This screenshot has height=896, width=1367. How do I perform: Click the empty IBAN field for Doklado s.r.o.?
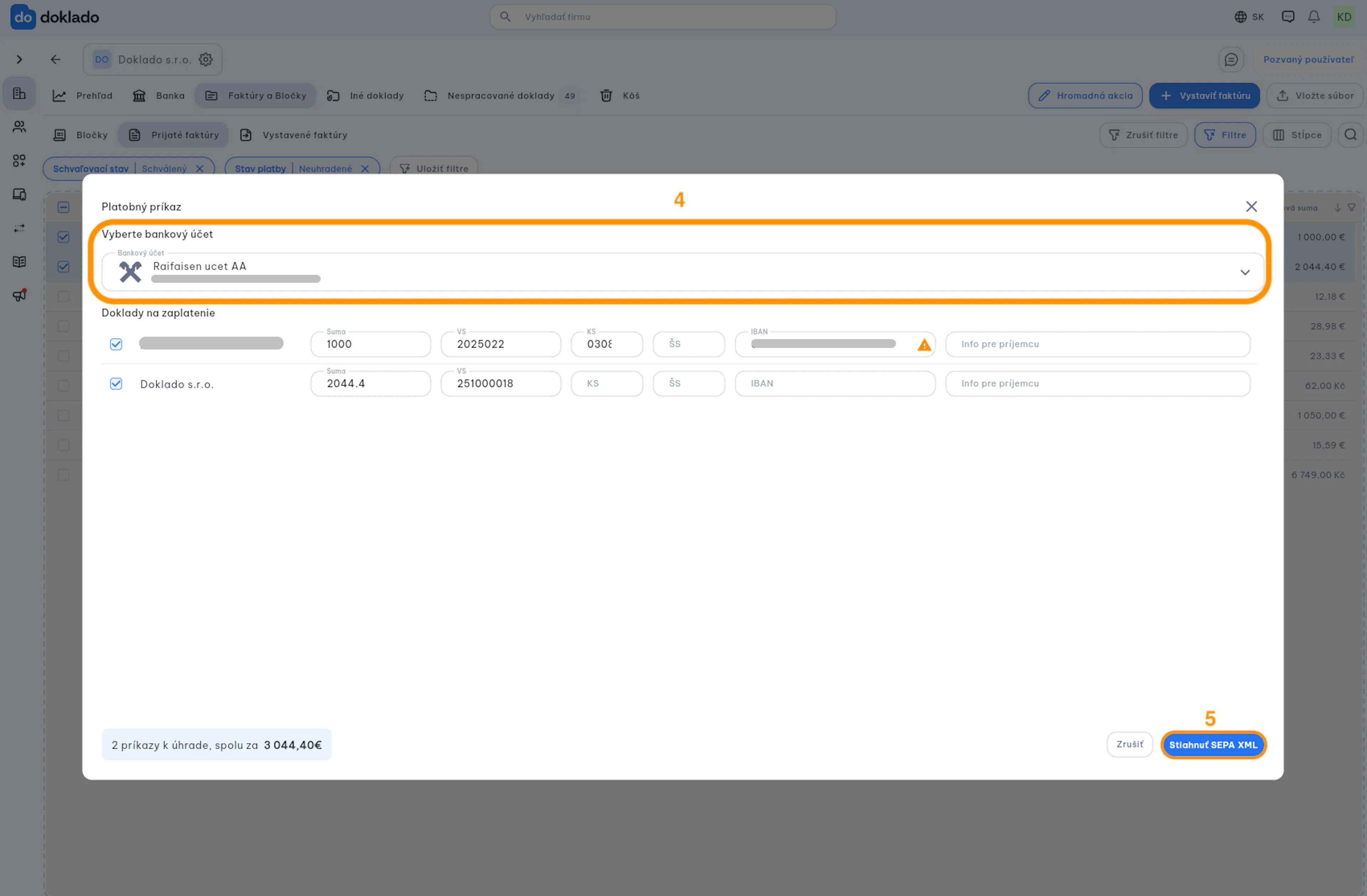[834, 384]
